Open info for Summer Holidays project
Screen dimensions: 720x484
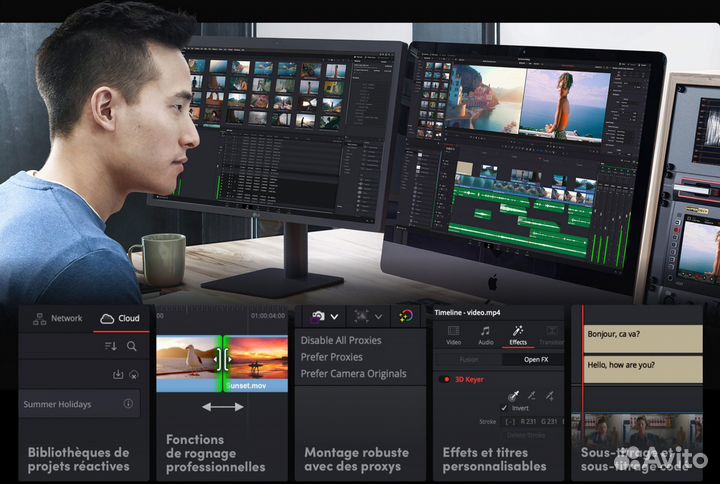click(128, 404)
